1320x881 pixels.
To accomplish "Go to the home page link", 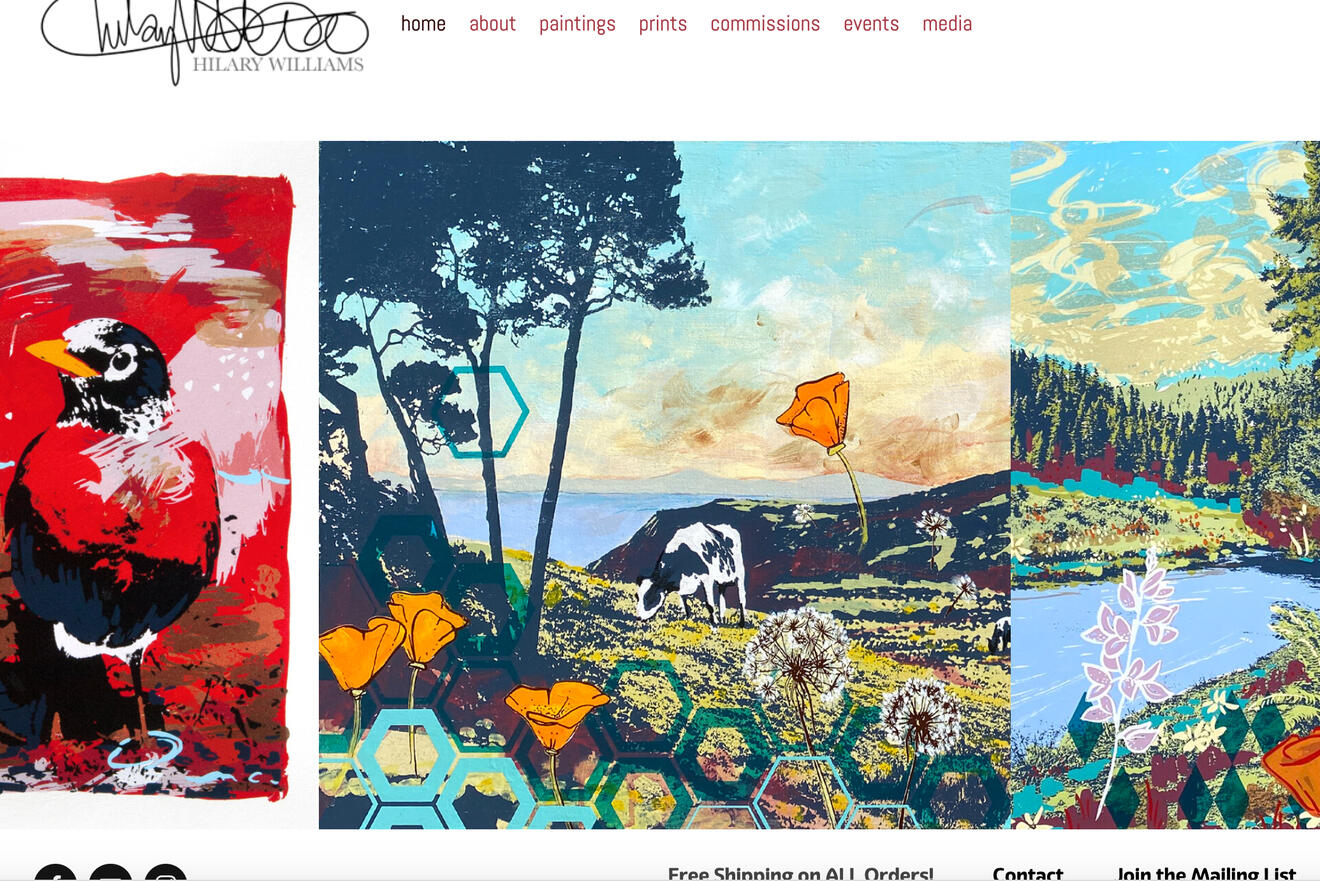I will tap(423, 24).
